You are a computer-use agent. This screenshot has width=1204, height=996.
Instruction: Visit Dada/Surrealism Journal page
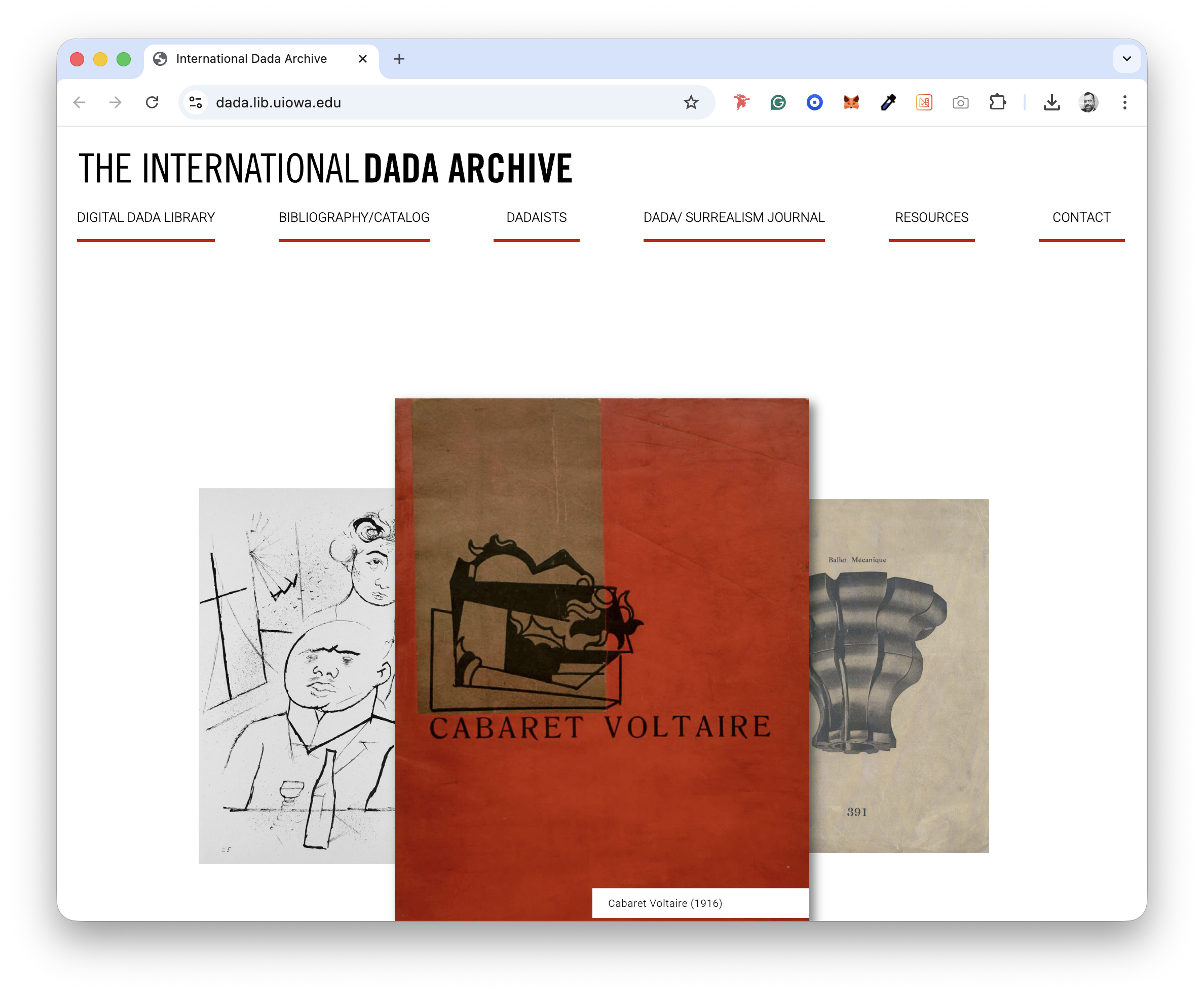coord(733,218)
